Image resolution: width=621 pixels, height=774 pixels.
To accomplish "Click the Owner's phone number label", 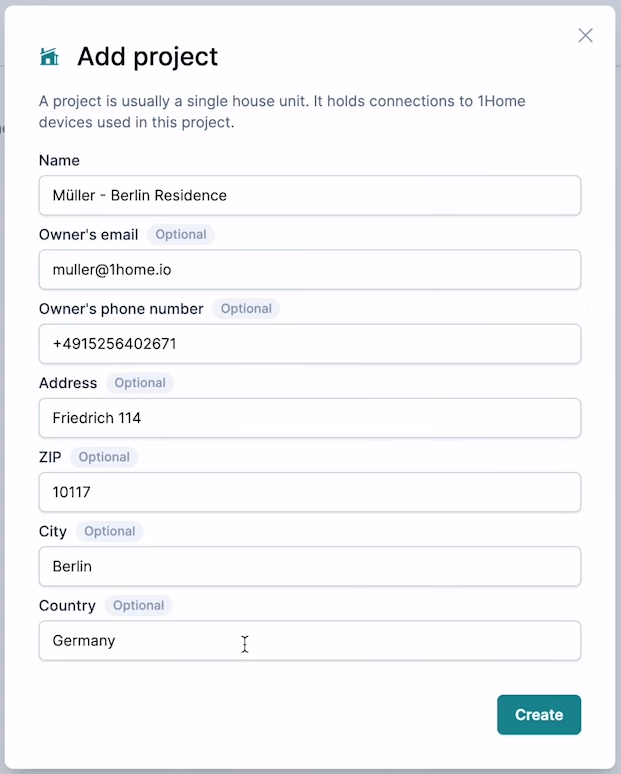I will tap(121, 309).
